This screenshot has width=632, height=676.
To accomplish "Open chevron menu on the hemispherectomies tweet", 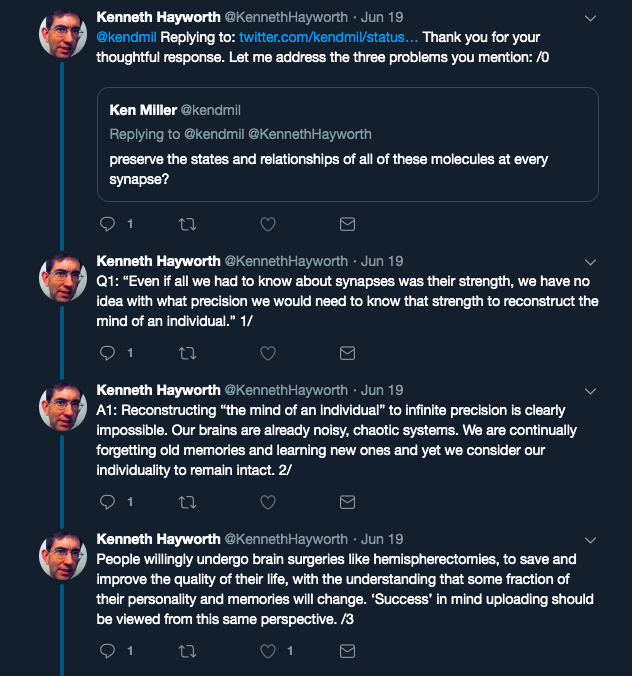I will [x=590, y=540].
